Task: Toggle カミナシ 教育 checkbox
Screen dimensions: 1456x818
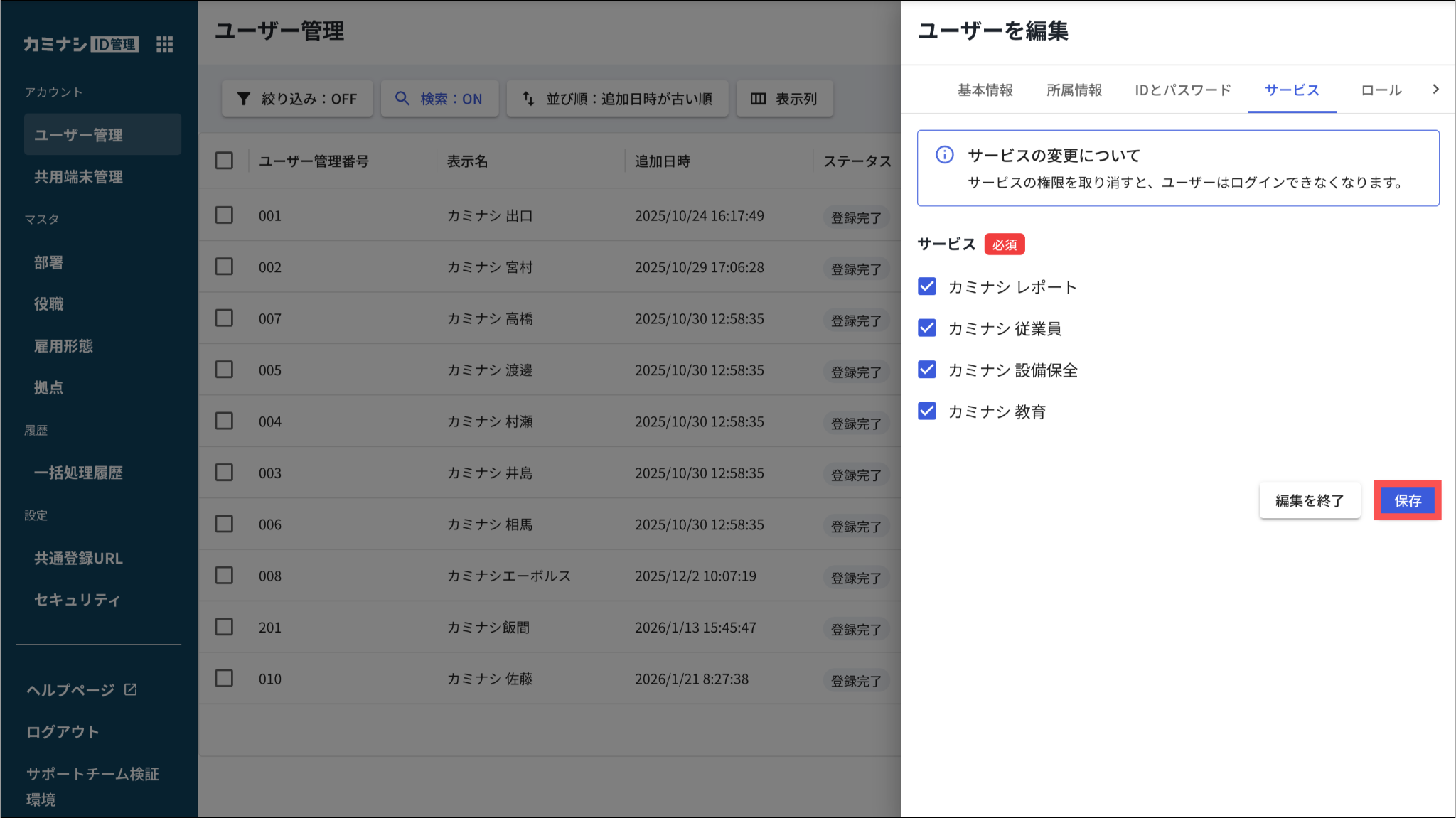Action: 927,411
